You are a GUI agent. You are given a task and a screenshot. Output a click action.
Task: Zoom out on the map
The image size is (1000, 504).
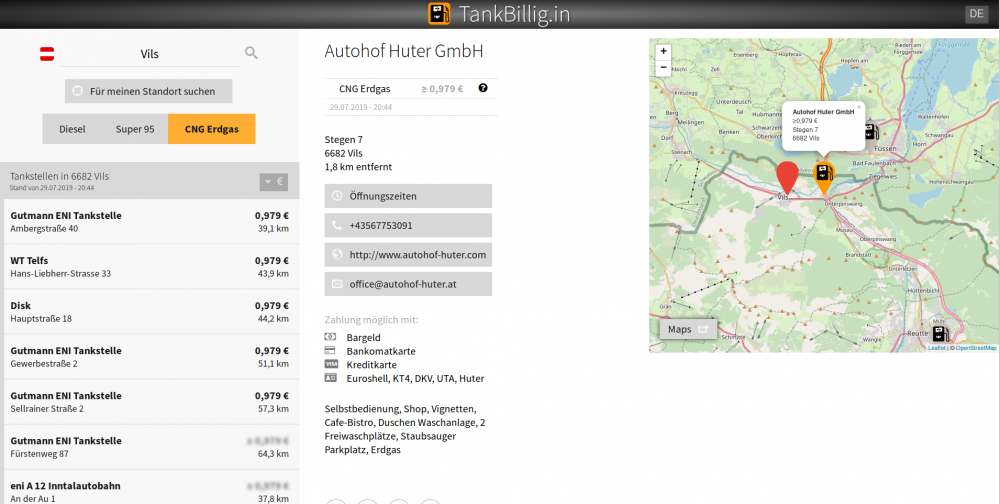[663, 68]
